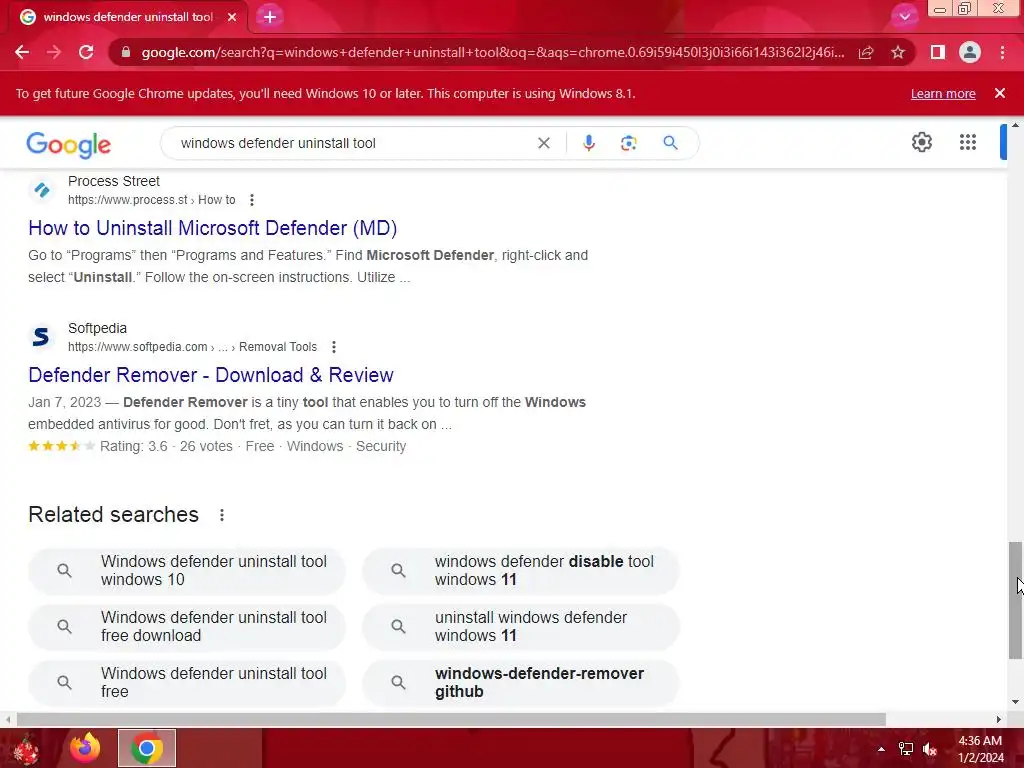Open the tab search dropdown arrow
Screen dimensions: 1024x768
tap(904, 17)
